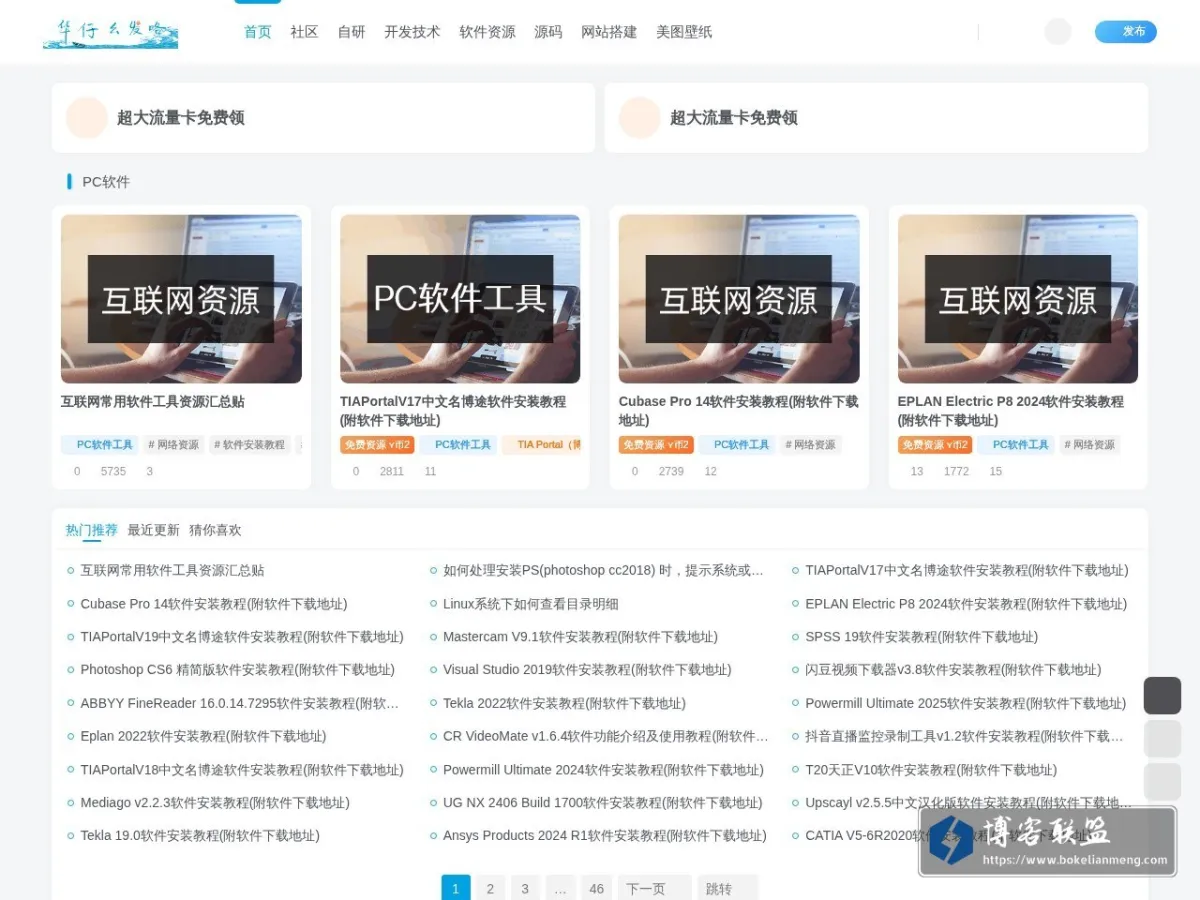
Task: Open the site logo in the header
Action: (110, 31)
